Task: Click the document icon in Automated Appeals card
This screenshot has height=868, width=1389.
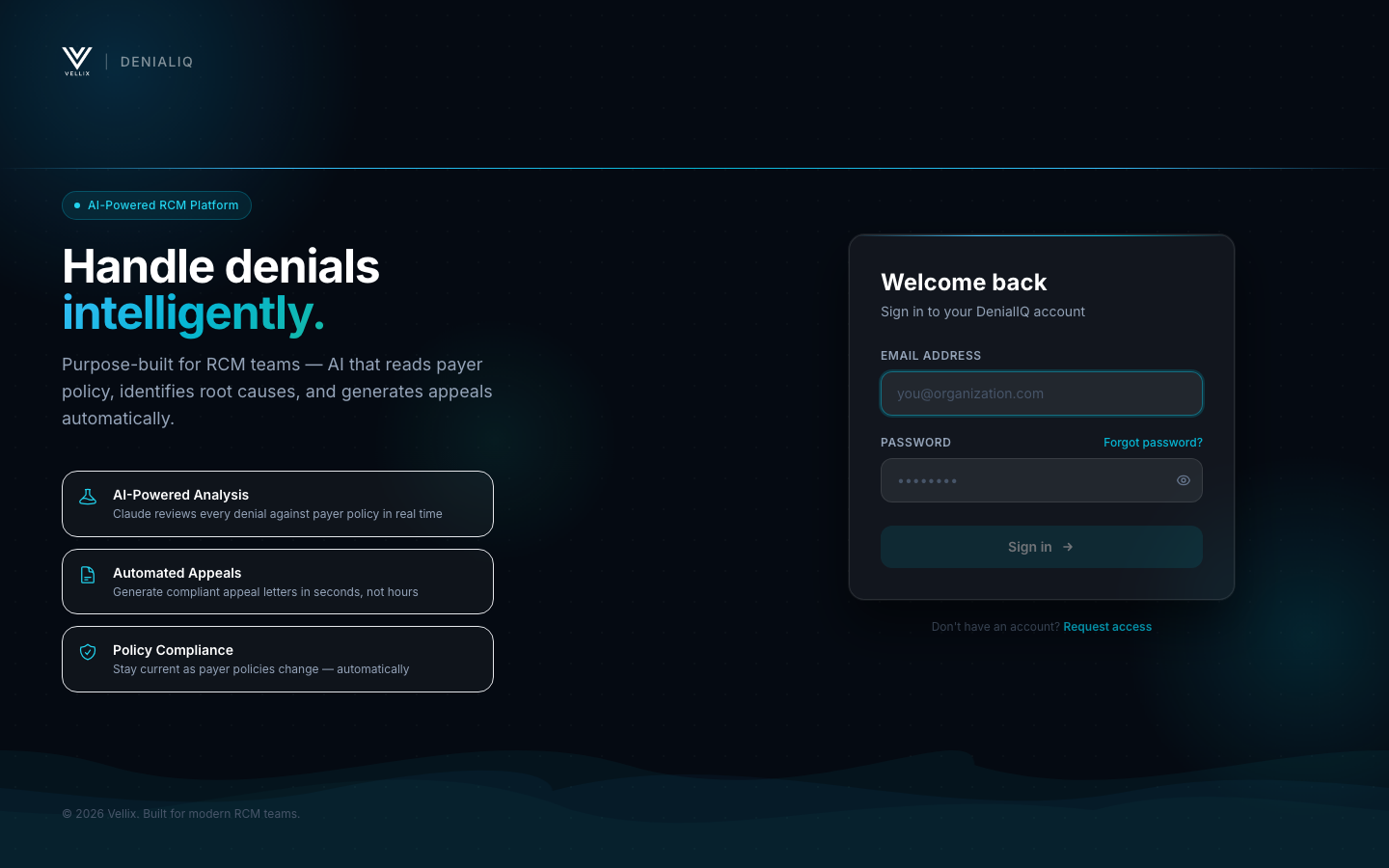Action: (88, 575)
